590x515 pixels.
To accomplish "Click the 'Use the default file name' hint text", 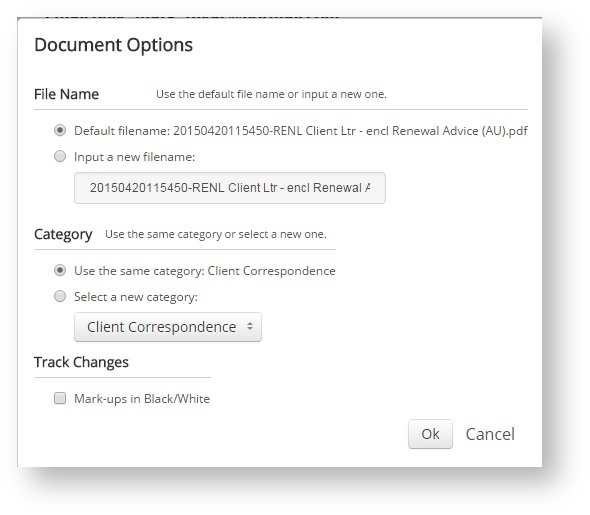I will [x=271, y=94].
